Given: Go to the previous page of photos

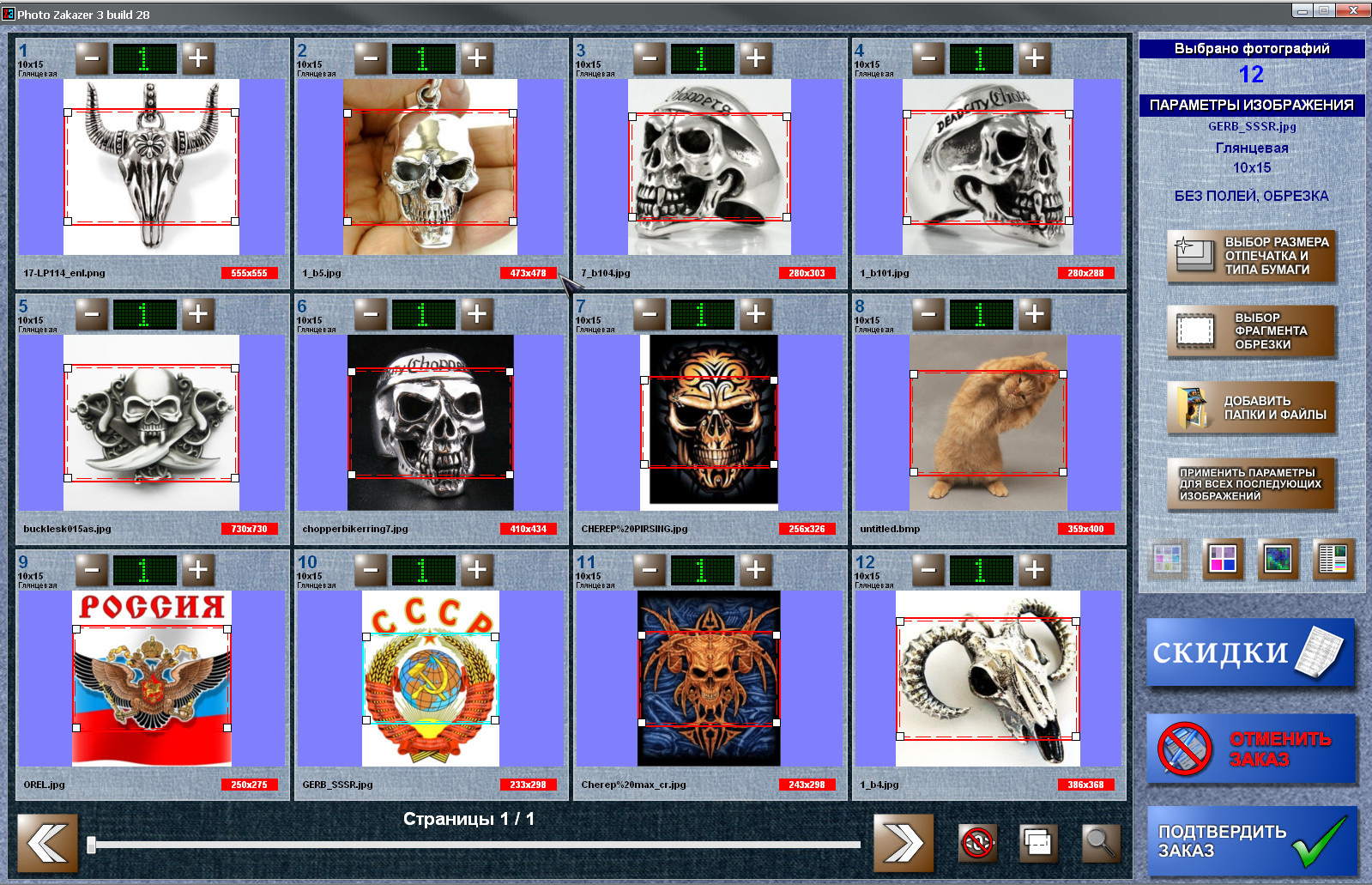Looking at the screenshot, I should click(x=47, y=843).
